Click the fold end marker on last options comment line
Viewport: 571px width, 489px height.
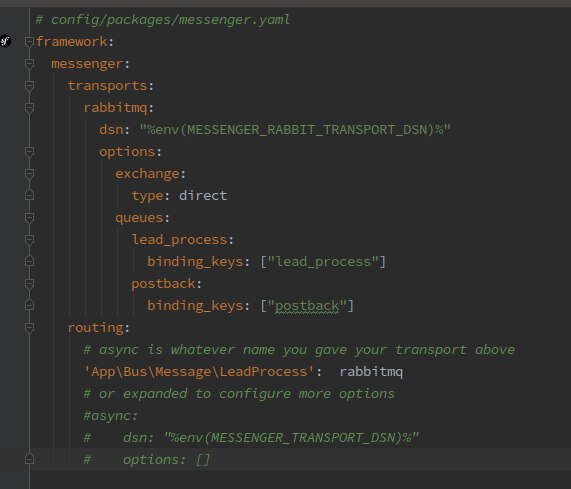[x=29, y=459]
